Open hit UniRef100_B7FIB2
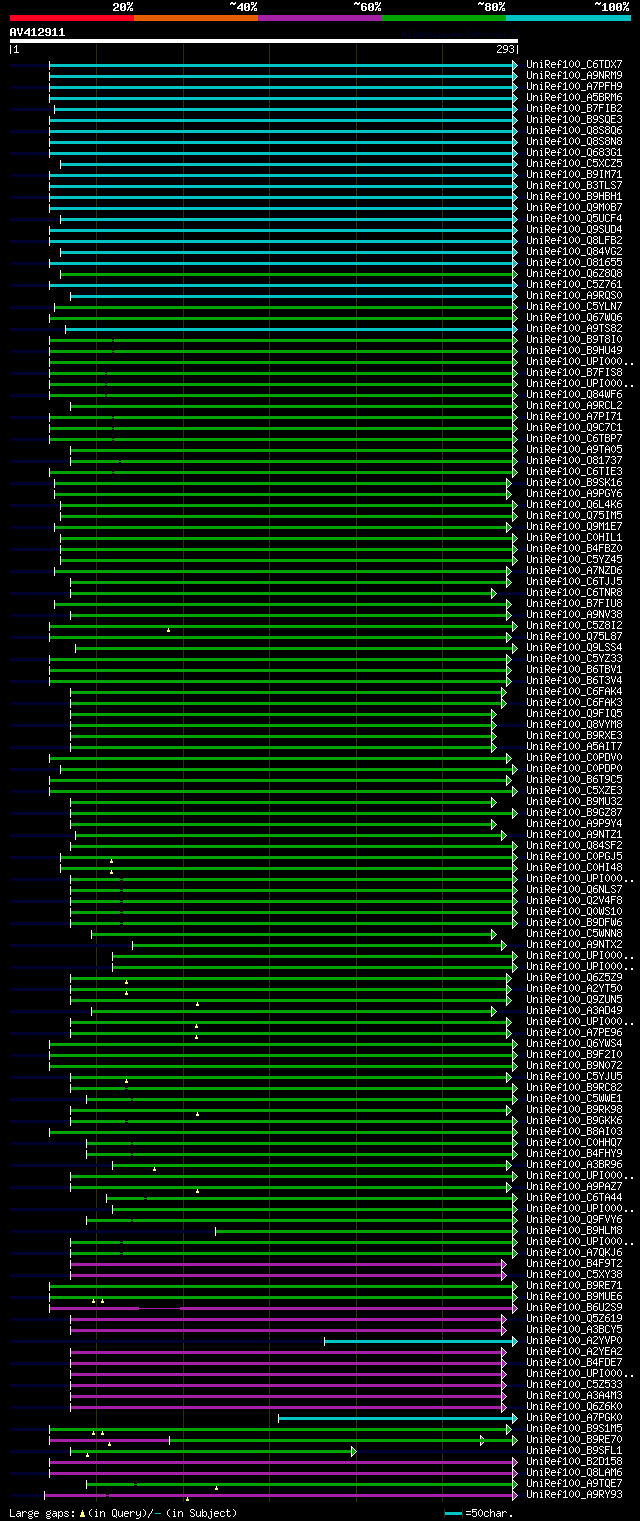 click(x=574, y=108)
